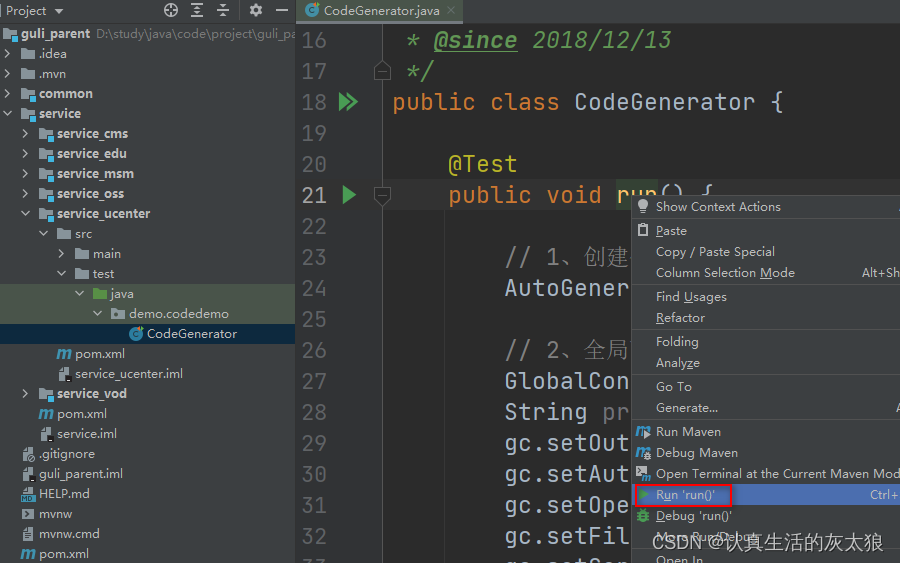This screenshot has height=563, width=900.
Task: Select pom.xml under service_ucenter
Action: (x=91, y=354)
